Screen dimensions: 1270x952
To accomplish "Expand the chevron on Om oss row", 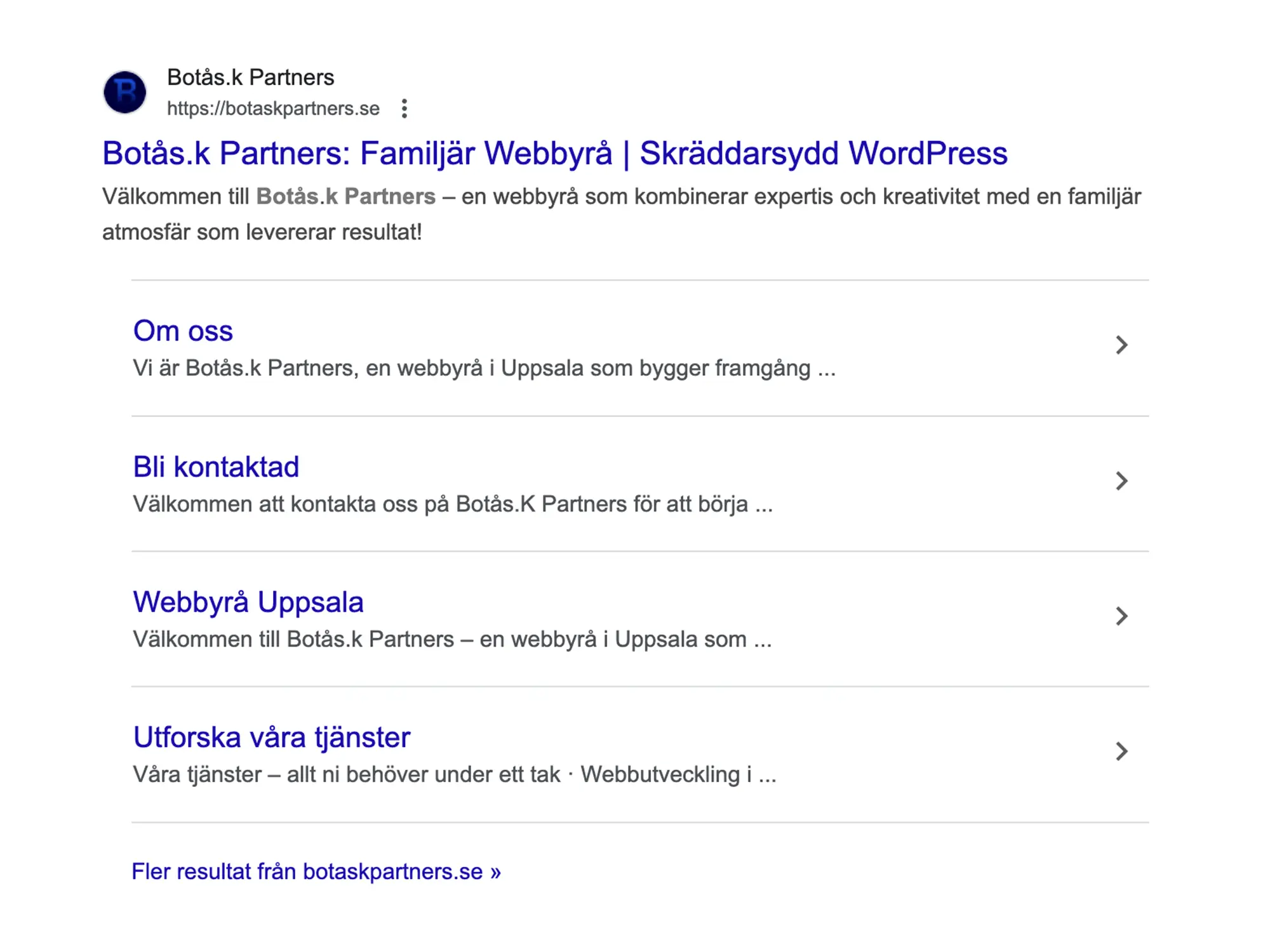I will (x=1121, y=345).
